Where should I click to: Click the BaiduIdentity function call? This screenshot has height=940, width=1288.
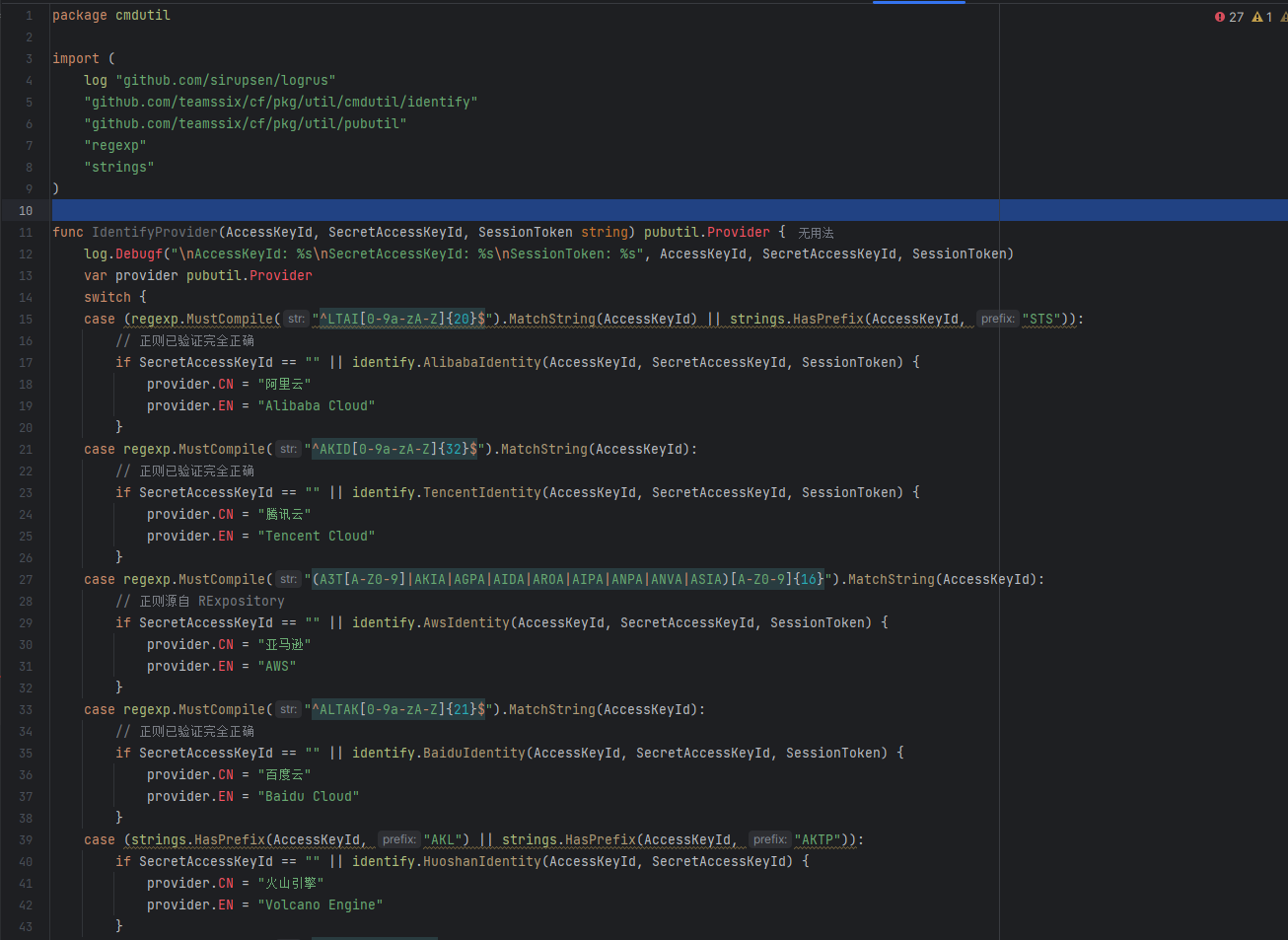point(474,753)
